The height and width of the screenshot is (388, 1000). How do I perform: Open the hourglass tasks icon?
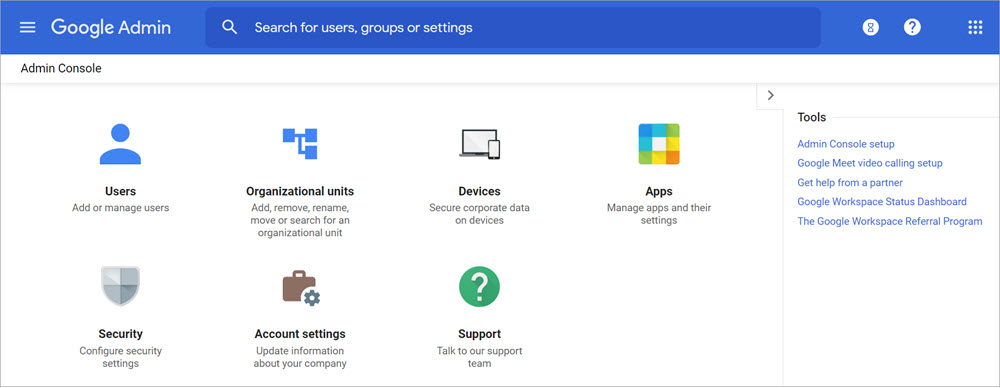(x=871, y=27)
